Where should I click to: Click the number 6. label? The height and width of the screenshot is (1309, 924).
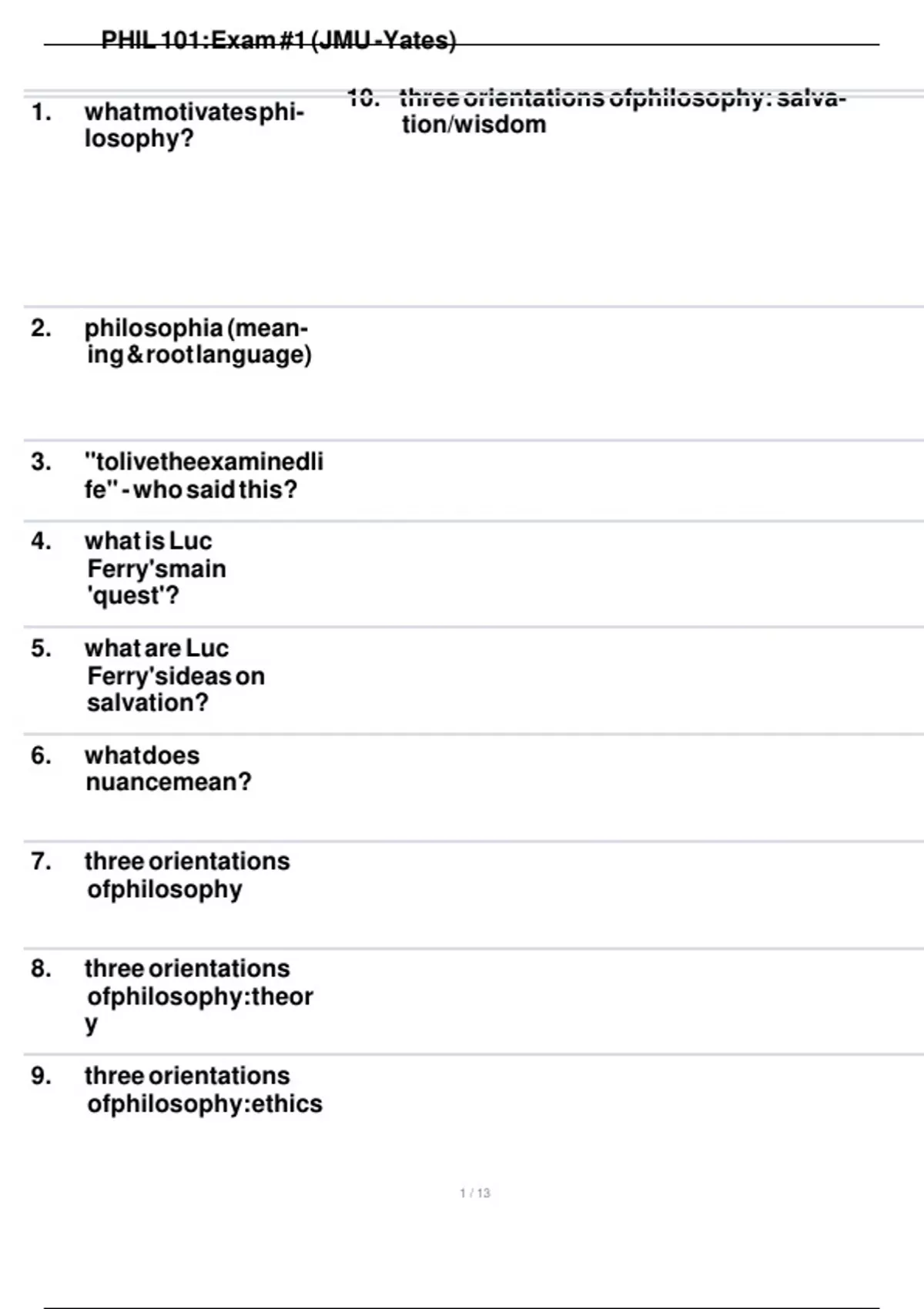click(42, 755)
